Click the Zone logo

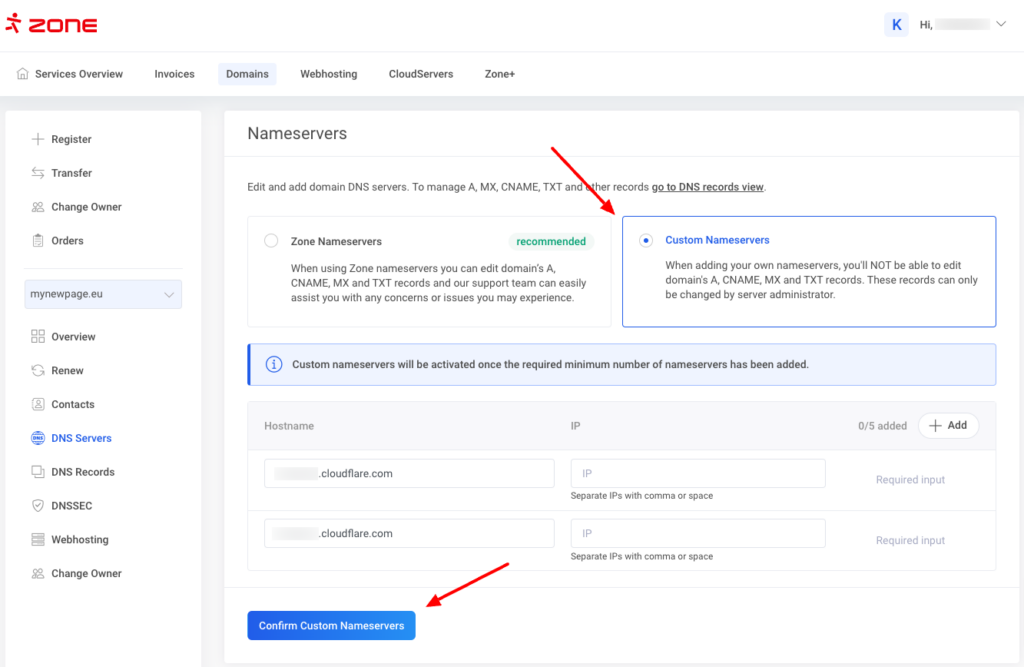(x=52, y=25)
